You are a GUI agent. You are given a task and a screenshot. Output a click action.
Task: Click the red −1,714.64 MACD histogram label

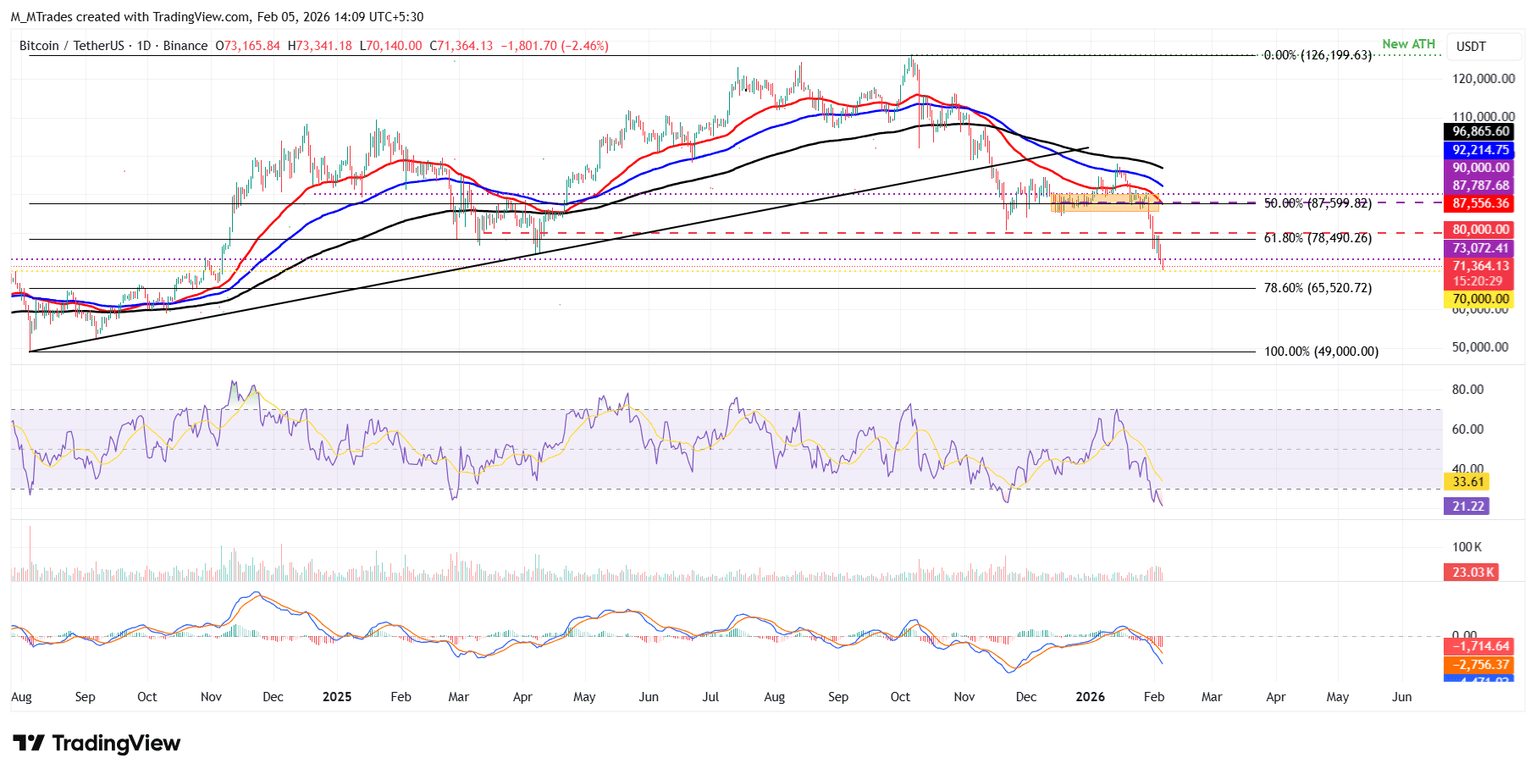coord(1478,646)
